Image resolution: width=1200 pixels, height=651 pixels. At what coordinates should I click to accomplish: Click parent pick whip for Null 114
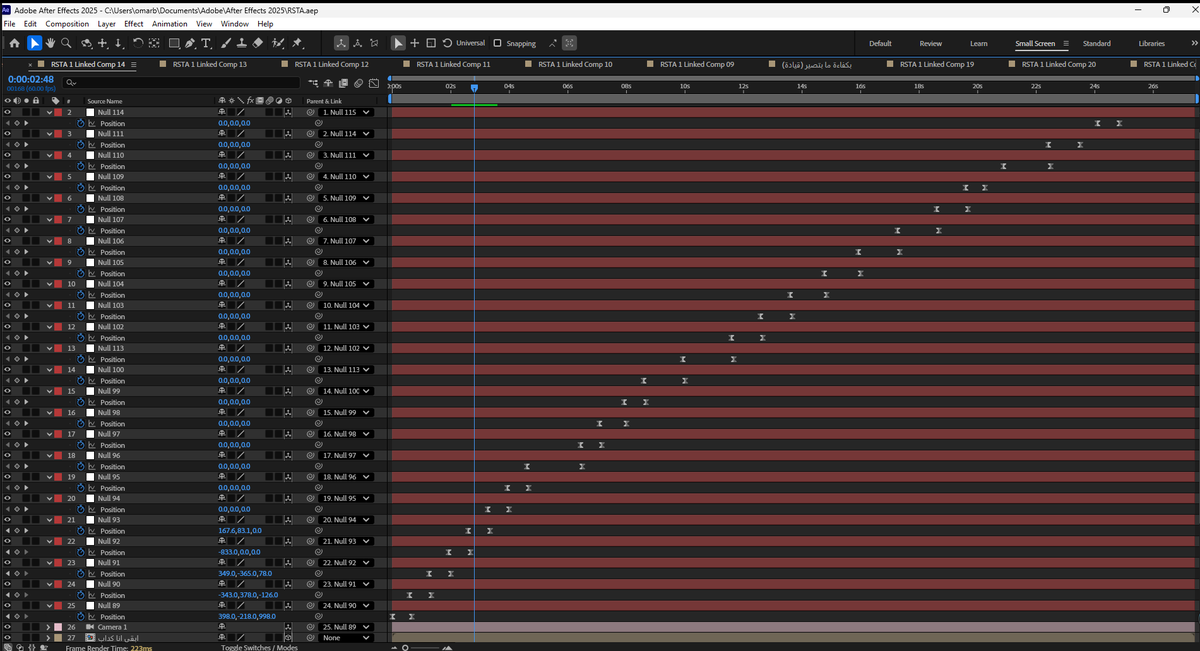(x=311, y=112)
